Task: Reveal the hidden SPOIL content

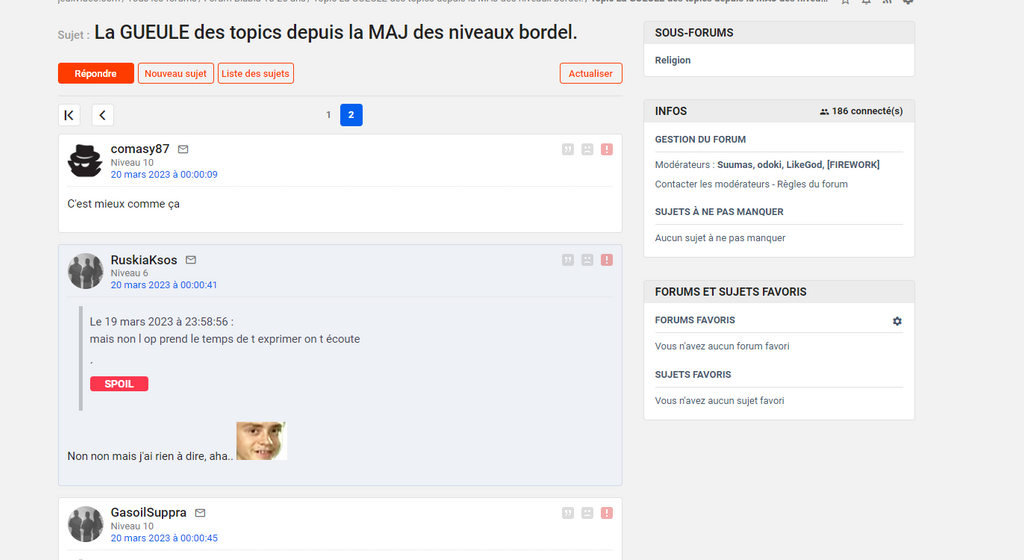Action: click(119, 384)
